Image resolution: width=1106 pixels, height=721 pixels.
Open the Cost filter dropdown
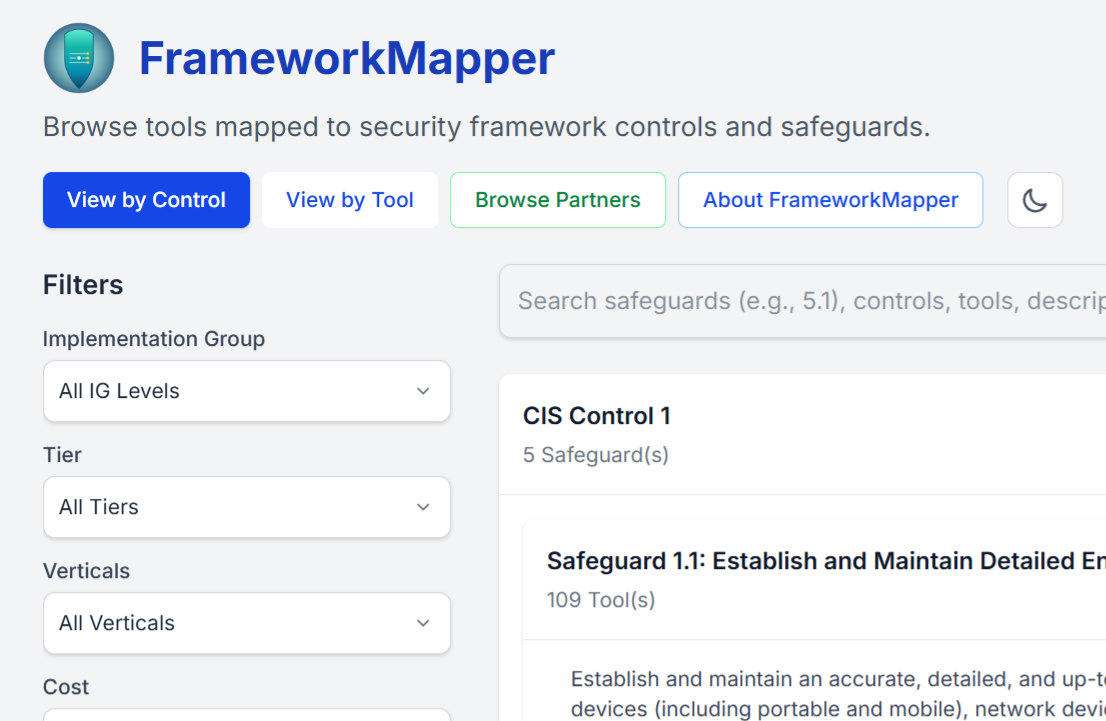click(246, 715)
